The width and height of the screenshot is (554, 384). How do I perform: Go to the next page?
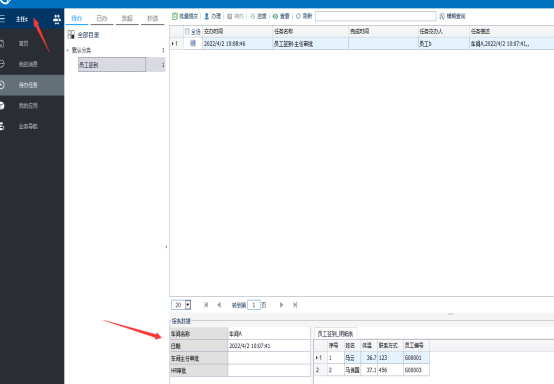point(281,305)
